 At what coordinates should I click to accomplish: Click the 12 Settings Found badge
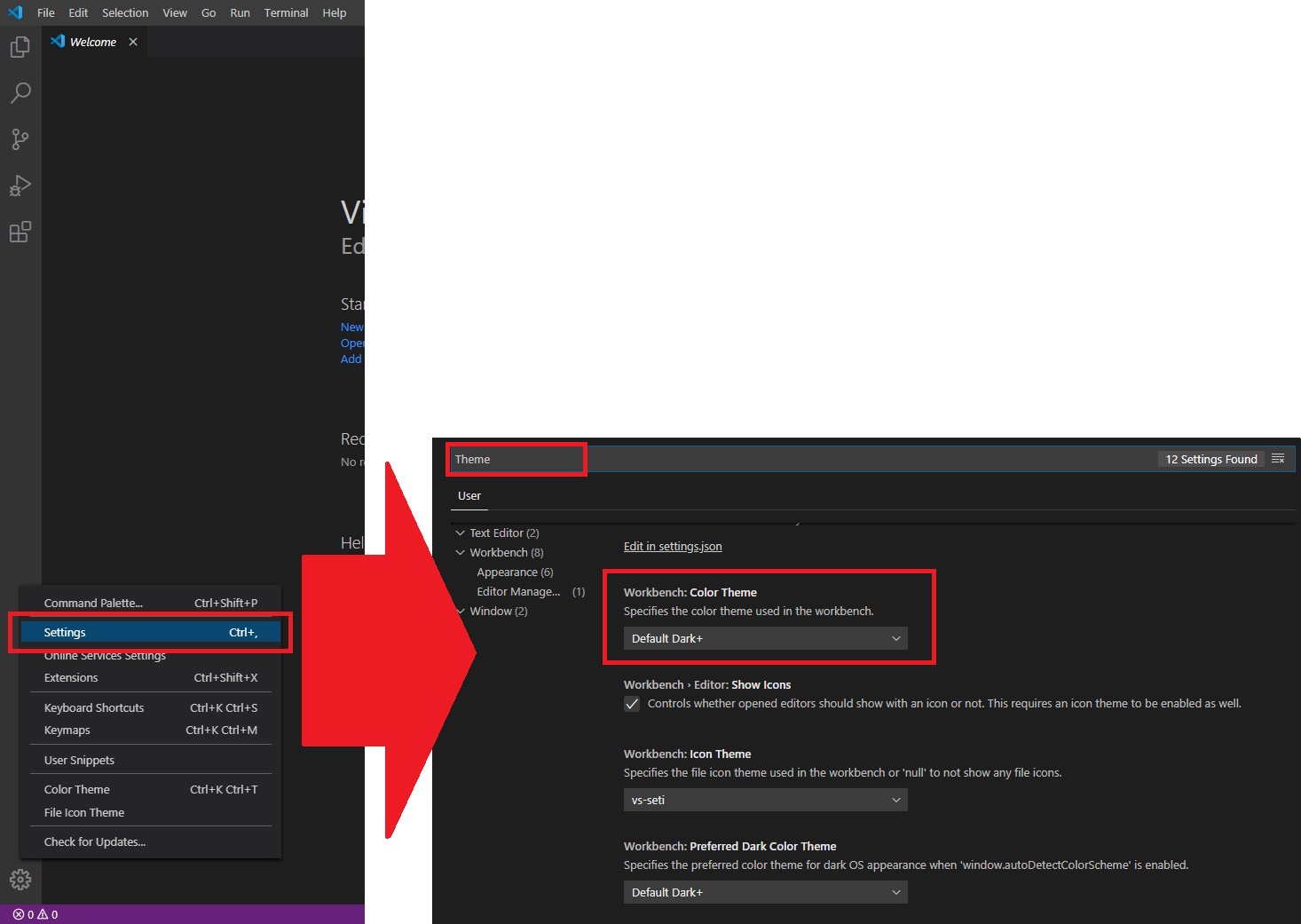click(x=1211, y=459)
